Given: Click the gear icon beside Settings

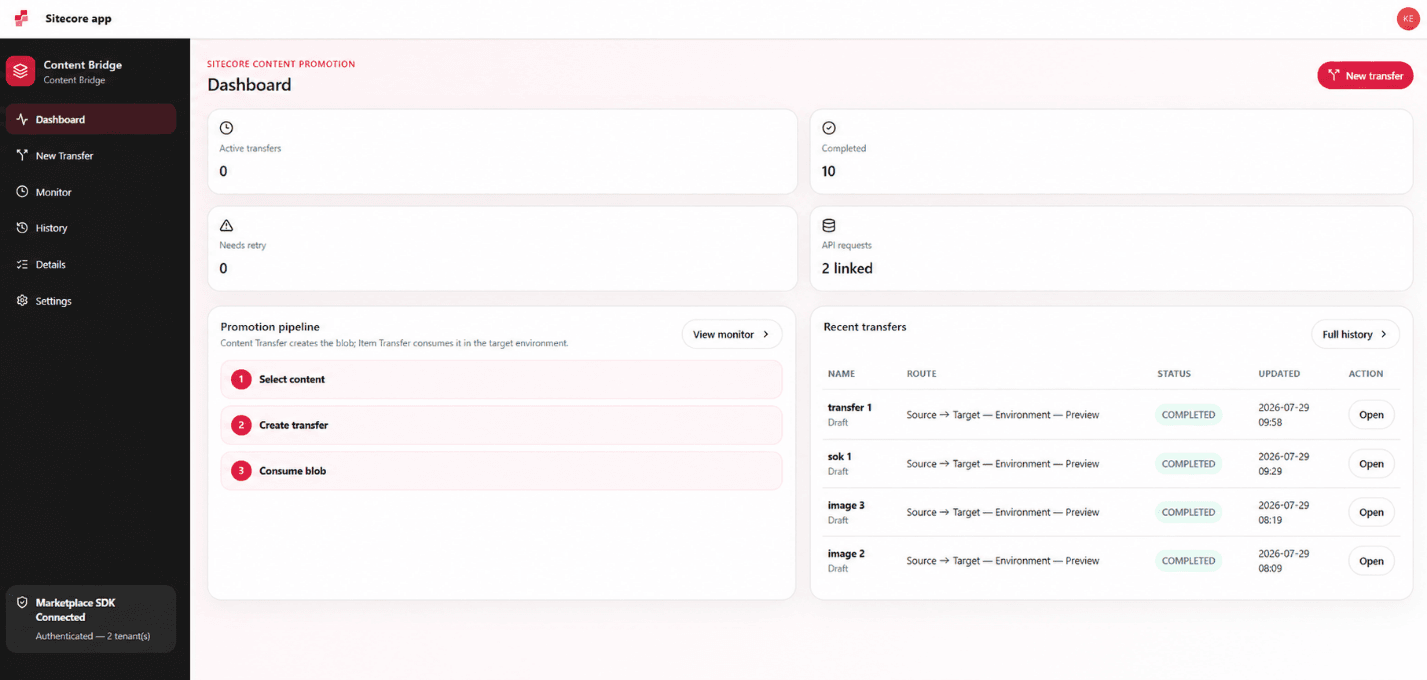Looking at the screenshot, I should pos(22,300).
